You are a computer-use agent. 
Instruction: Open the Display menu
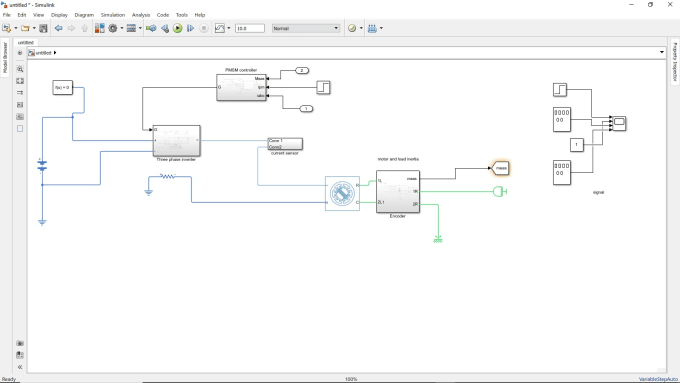[59, 15]
